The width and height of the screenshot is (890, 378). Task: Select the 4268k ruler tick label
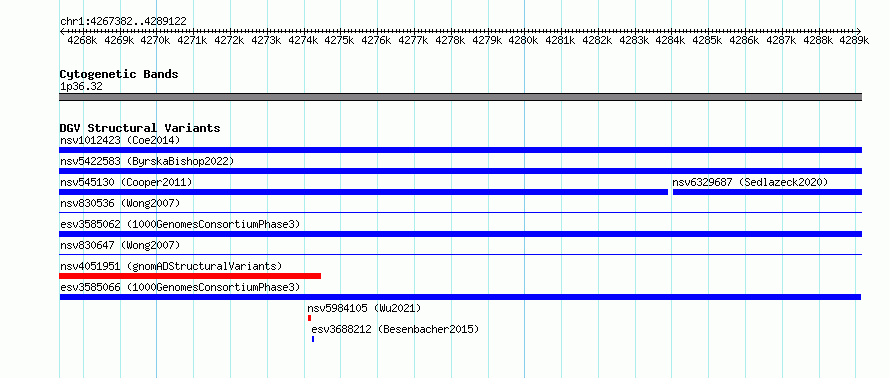[82, 40]
